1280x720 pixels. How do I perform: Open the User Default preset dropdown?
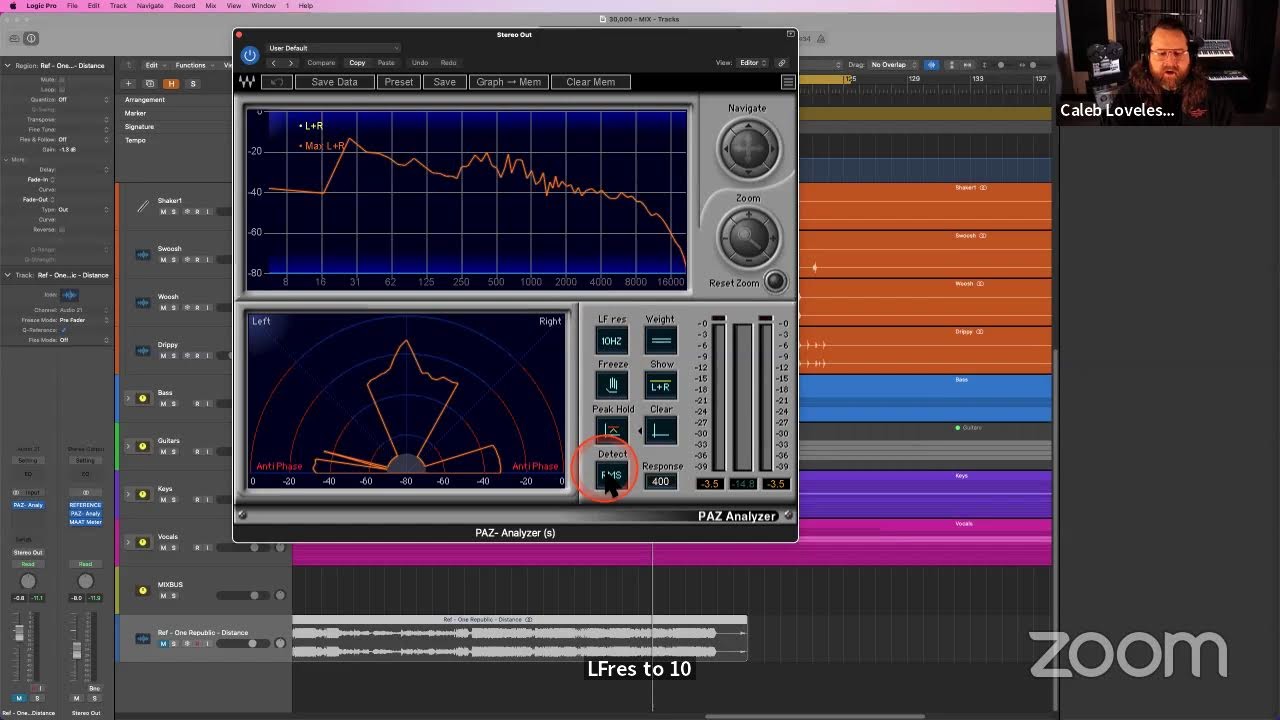tap(333, 48)
